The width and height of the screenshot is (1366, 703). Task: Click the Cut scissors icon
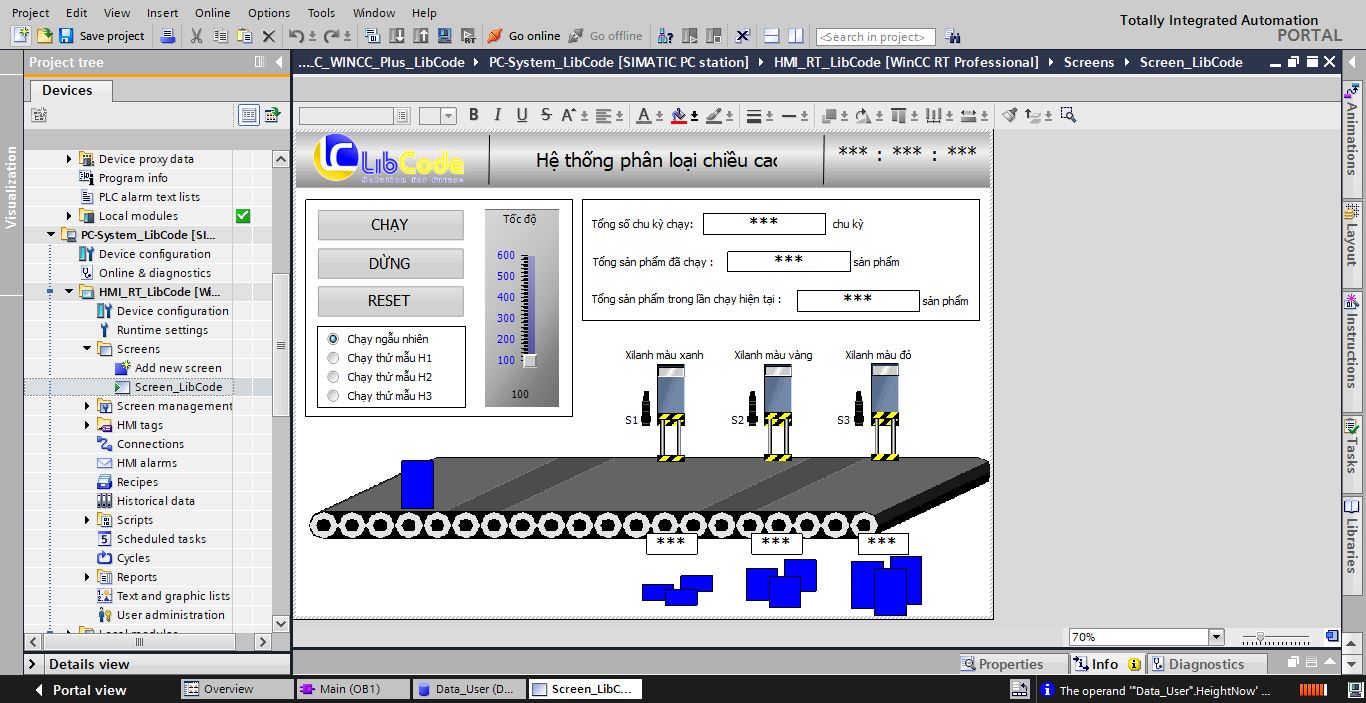point(196,36)
